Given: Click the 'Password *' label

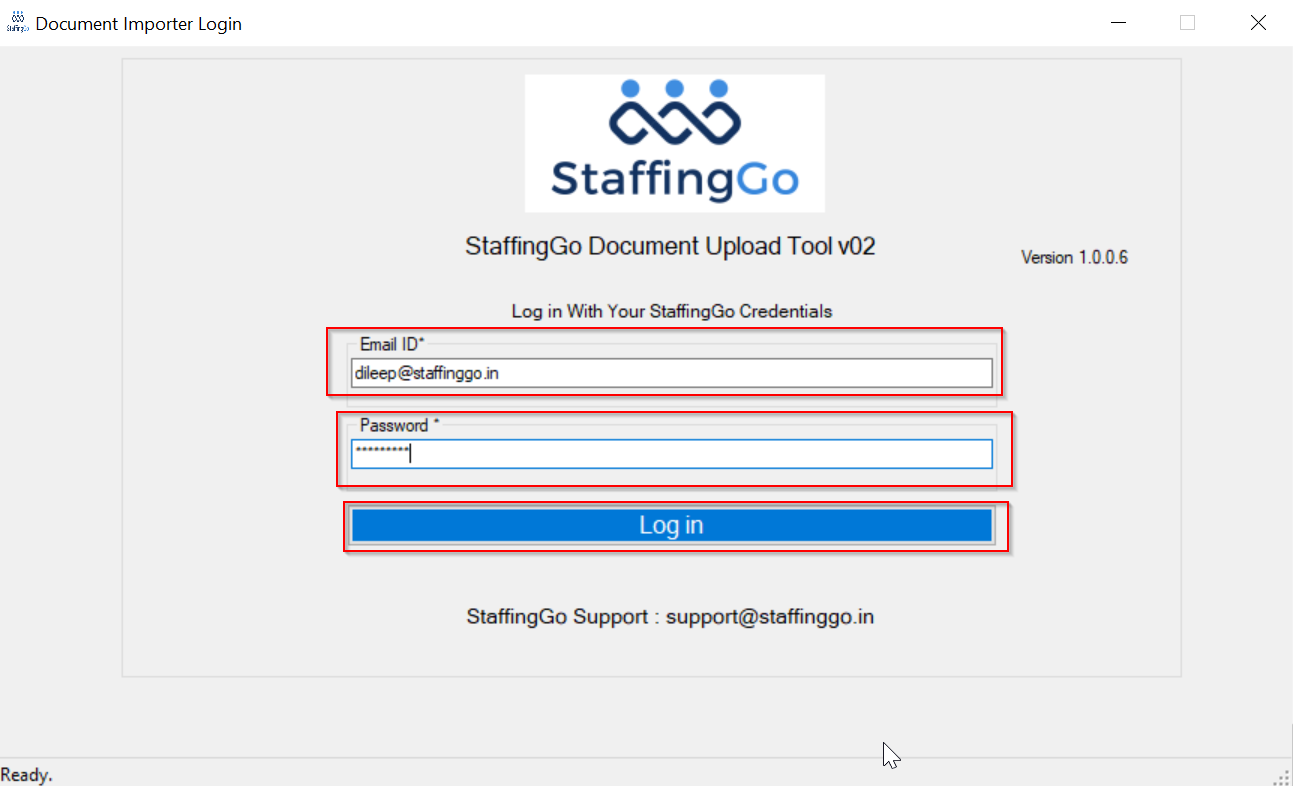Looking at the screenshot, I should (x=400, y=425).
